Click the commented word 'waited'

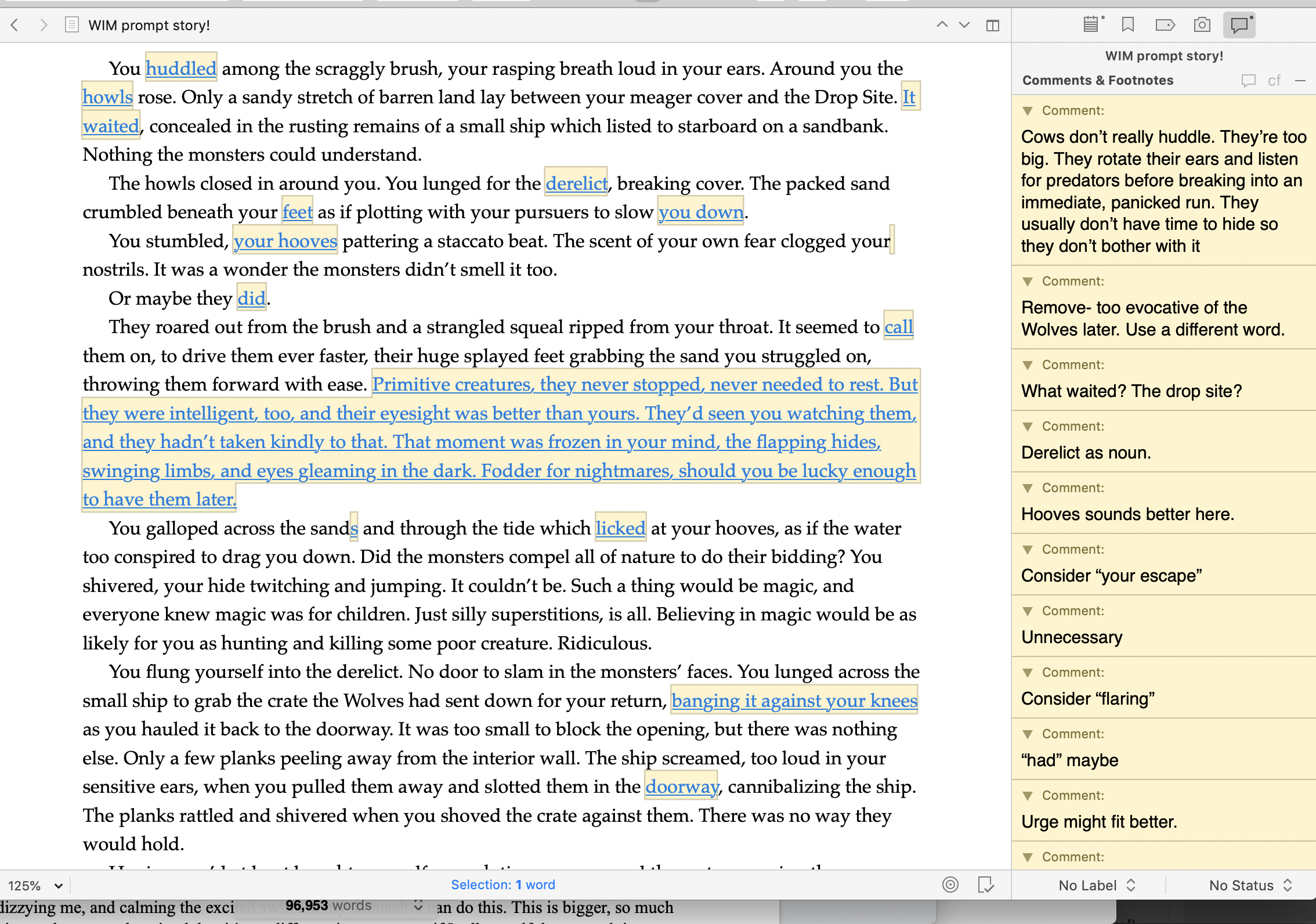pyautogui.click(x=111, y=126)
